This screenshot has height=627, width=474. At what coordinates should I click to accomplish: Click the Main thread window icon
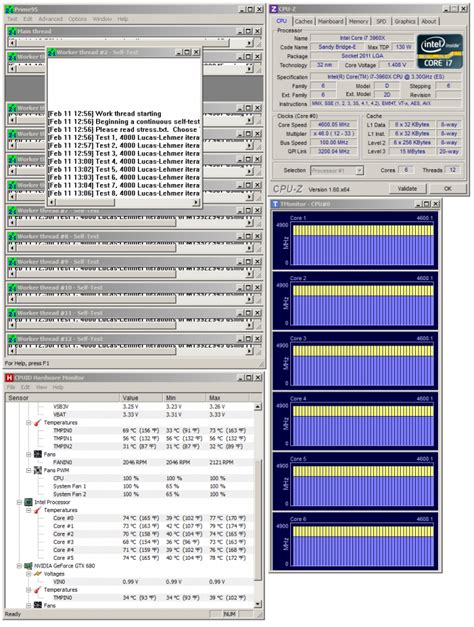[12, 31]
